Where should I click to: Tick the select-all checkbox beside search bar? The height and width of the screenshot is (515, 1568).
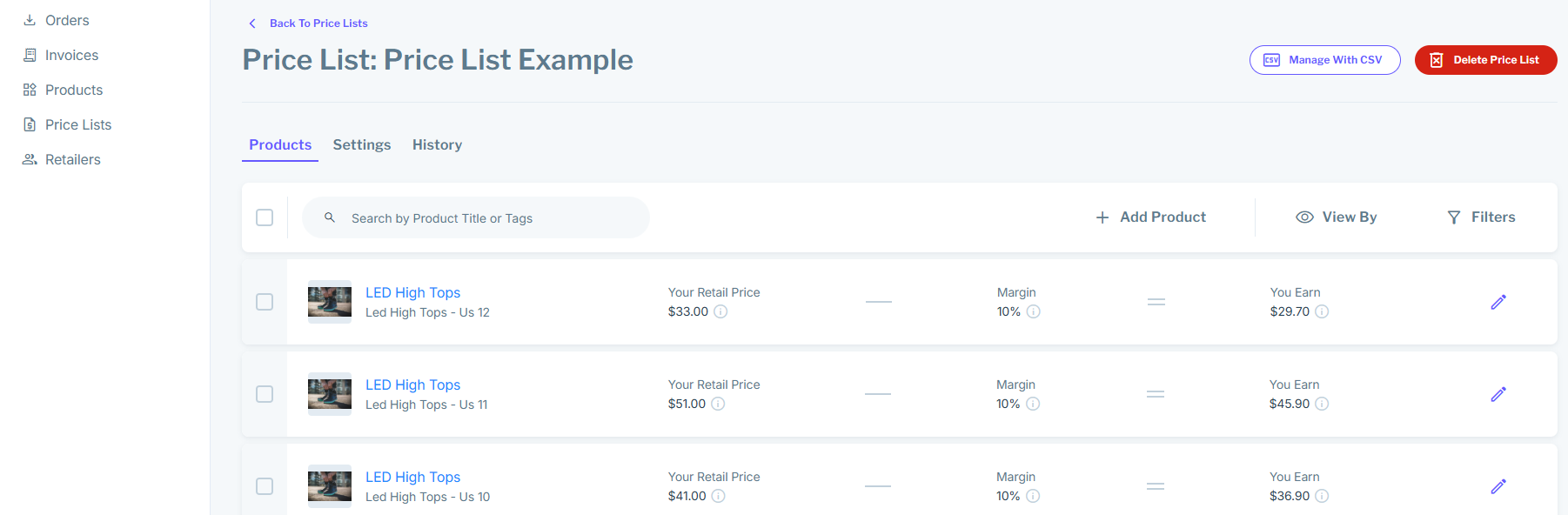[x=265, y=217]
